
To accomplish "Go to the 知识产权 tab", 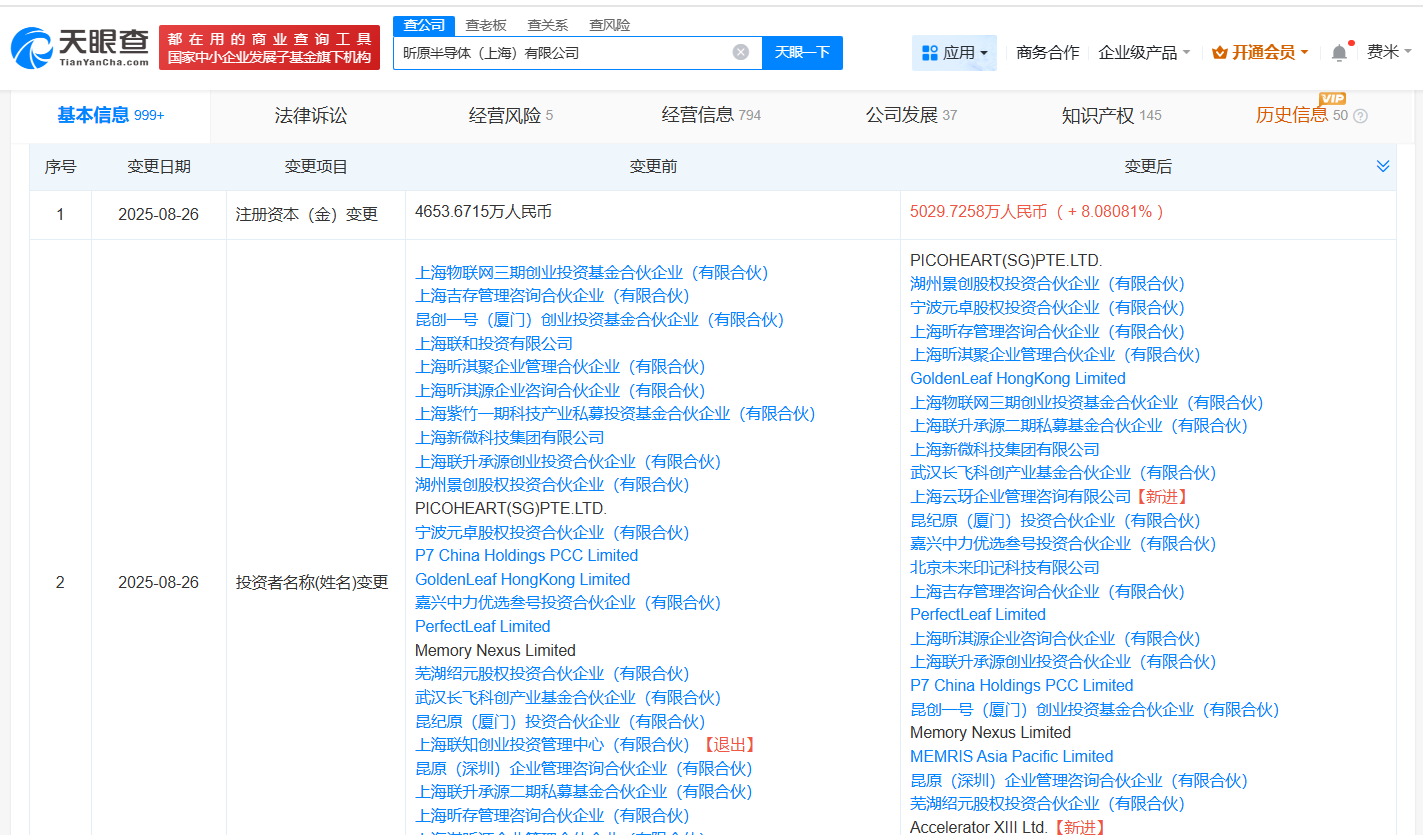I will (1097, 116).
